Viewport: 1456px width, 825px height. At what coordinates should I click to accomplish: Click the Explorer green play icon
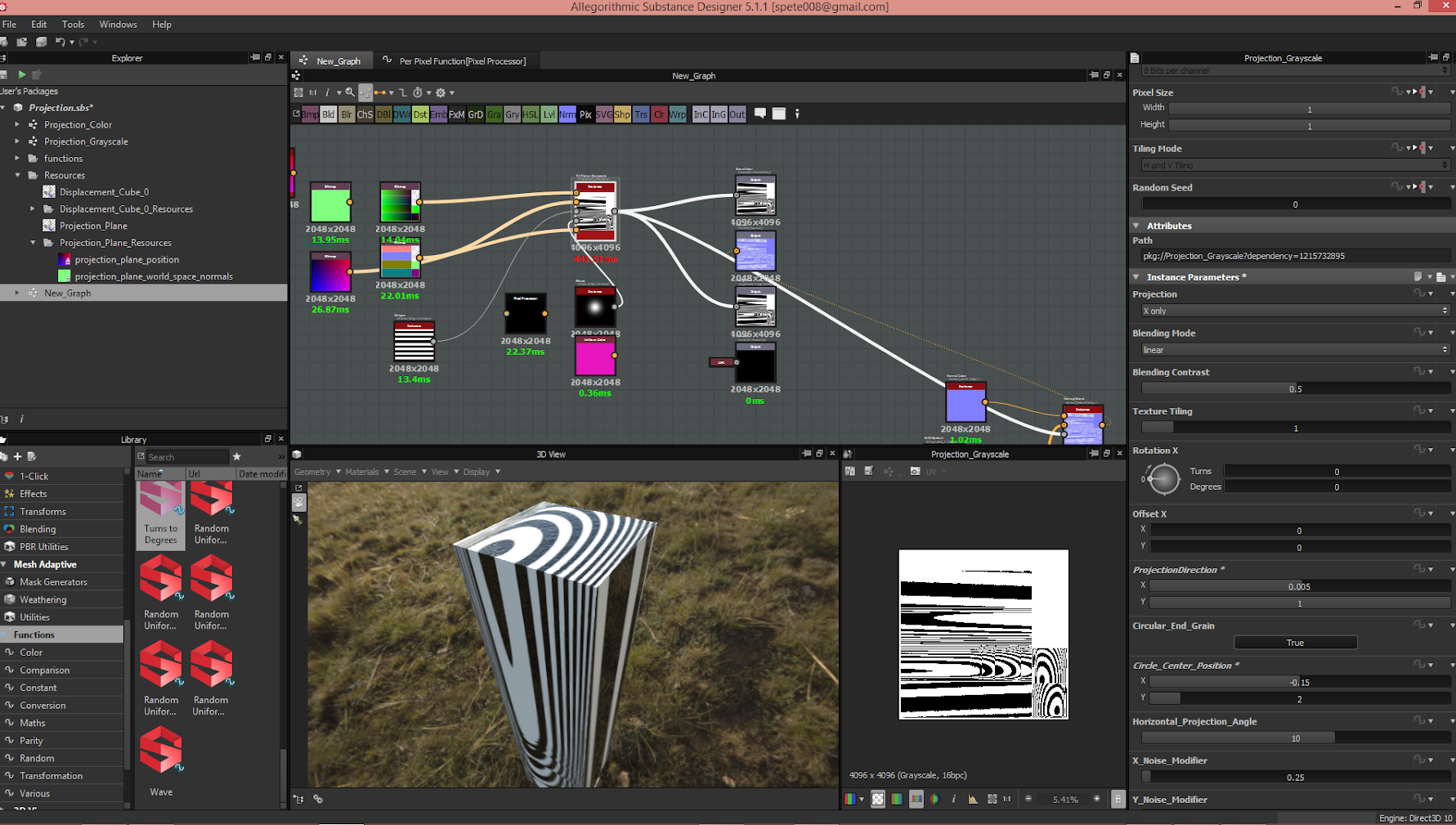coord(22,74)
